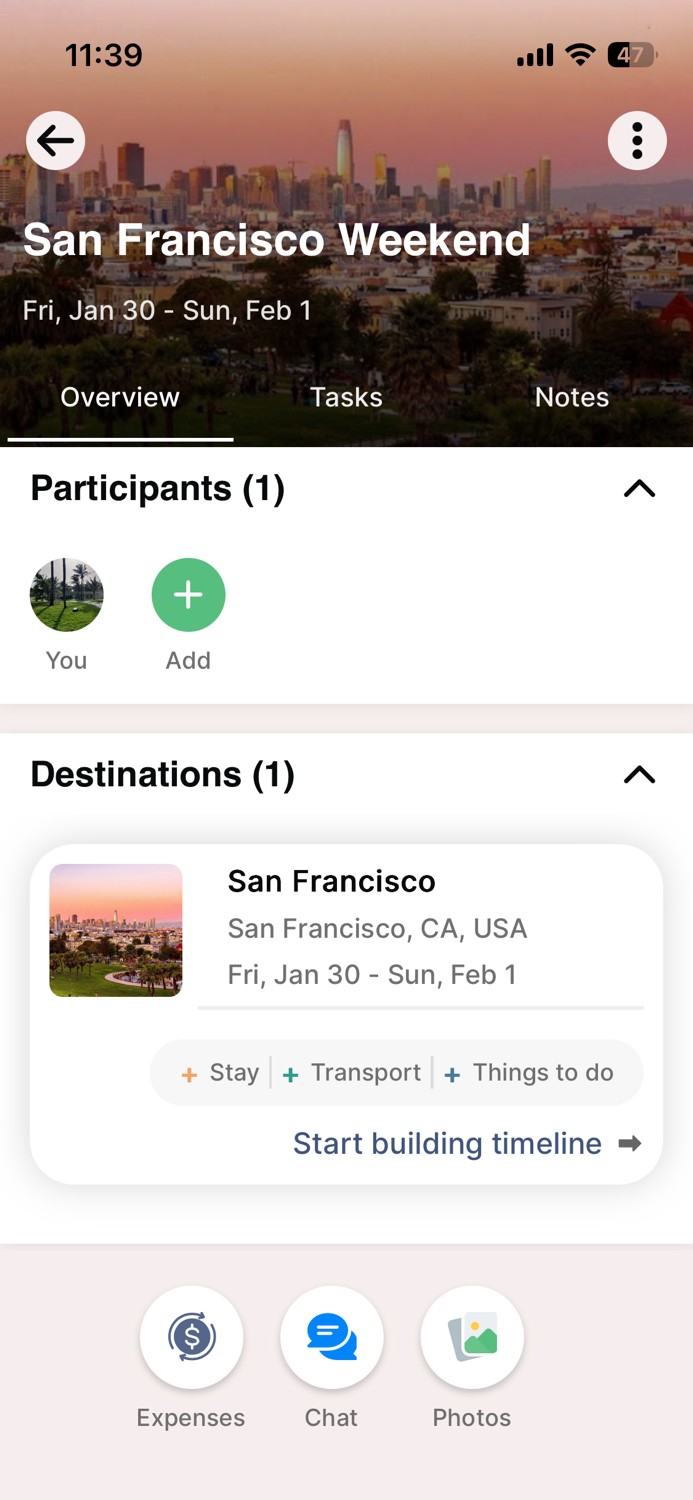
Task: Tap the arrow beside Start building timeline
Action: (630, 1144)
